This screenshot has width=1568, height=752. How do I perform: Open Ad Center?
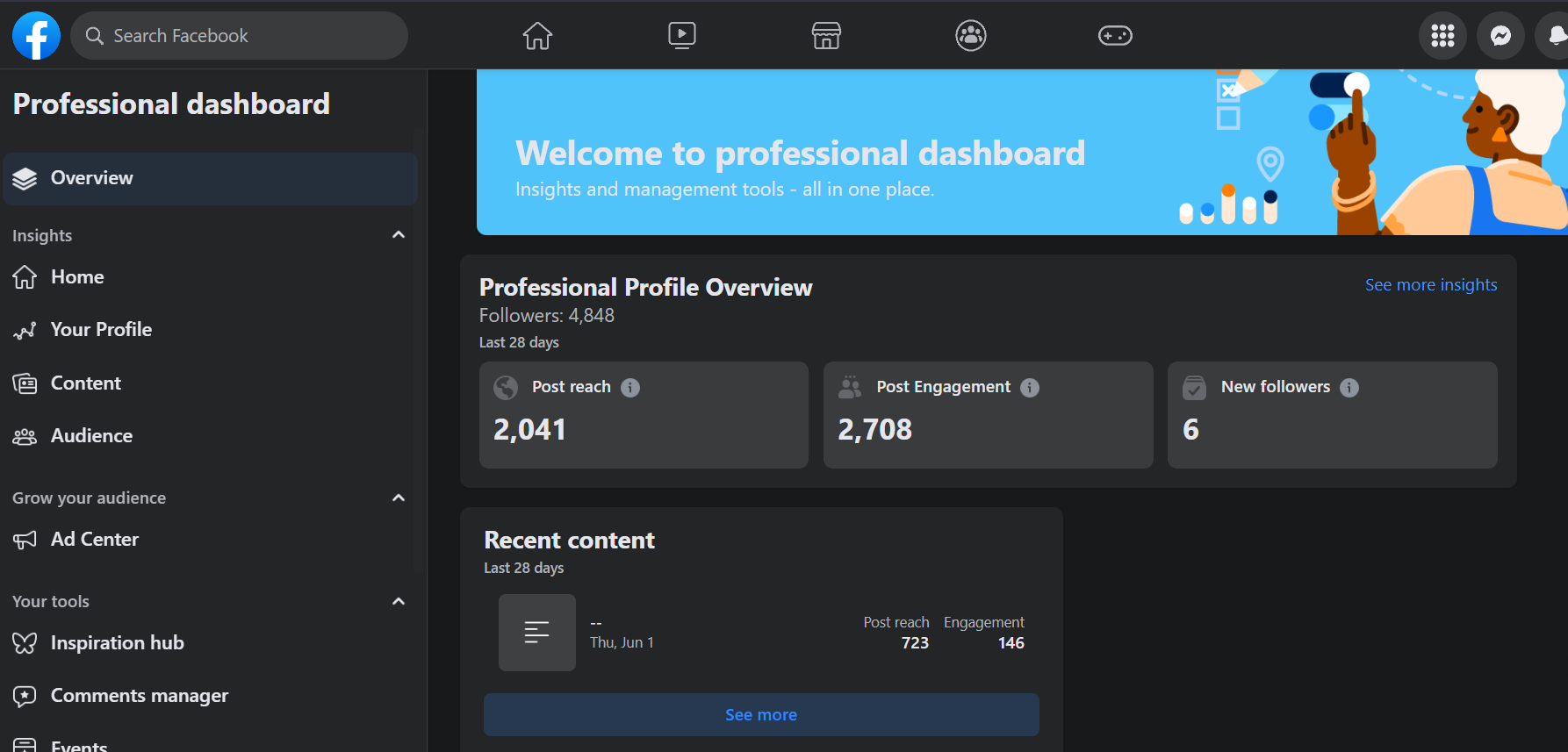click(x=211, y=540)
